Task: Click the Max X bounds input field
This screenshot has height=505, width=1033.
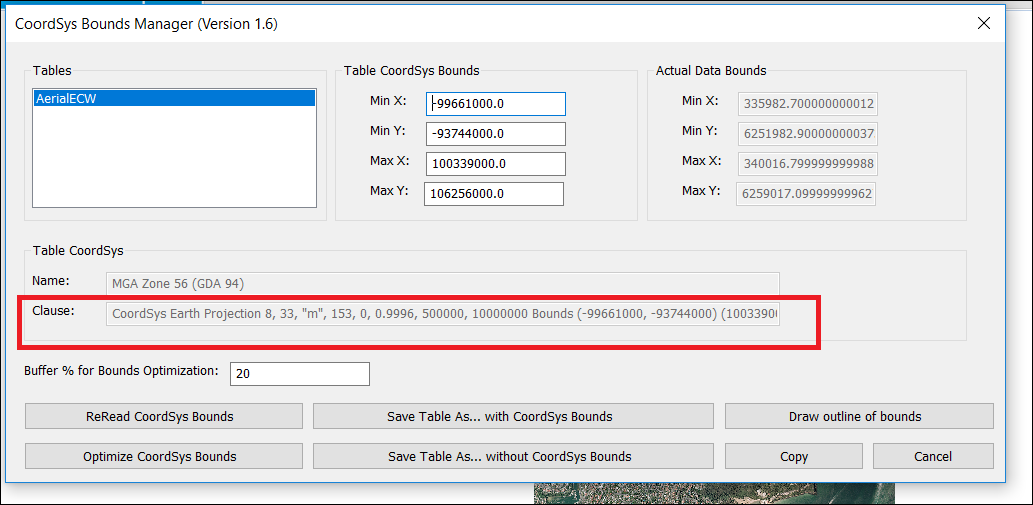Action: (x=495, y=164)
